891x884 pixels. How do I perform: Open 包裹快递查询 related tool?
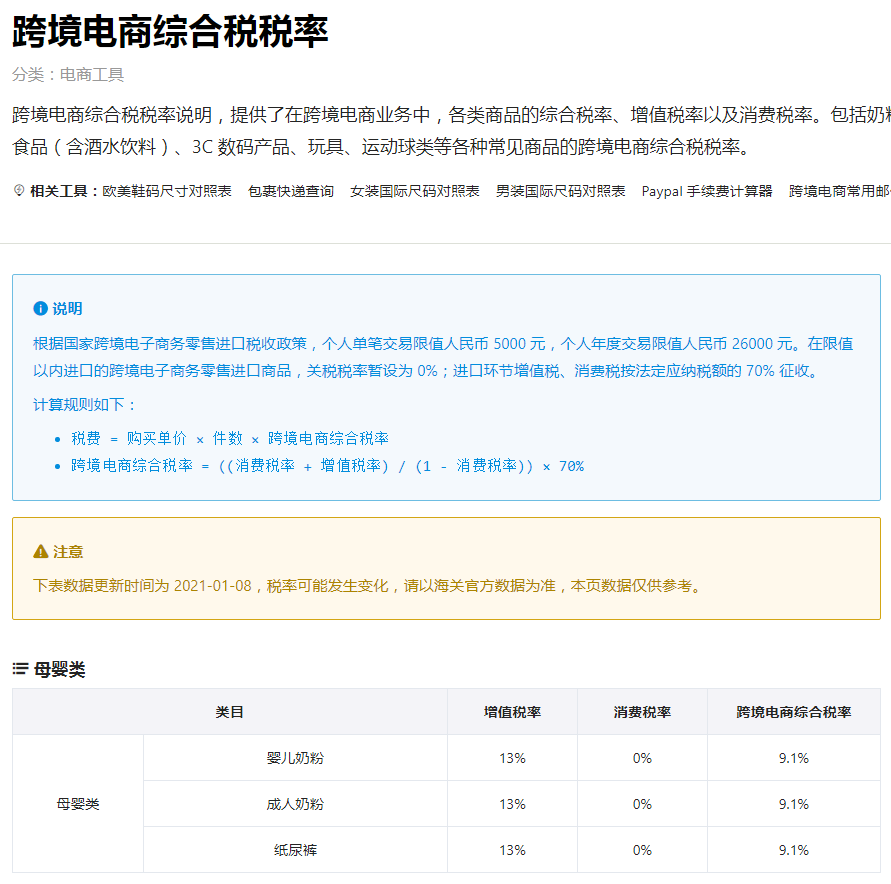coord(291,191)
